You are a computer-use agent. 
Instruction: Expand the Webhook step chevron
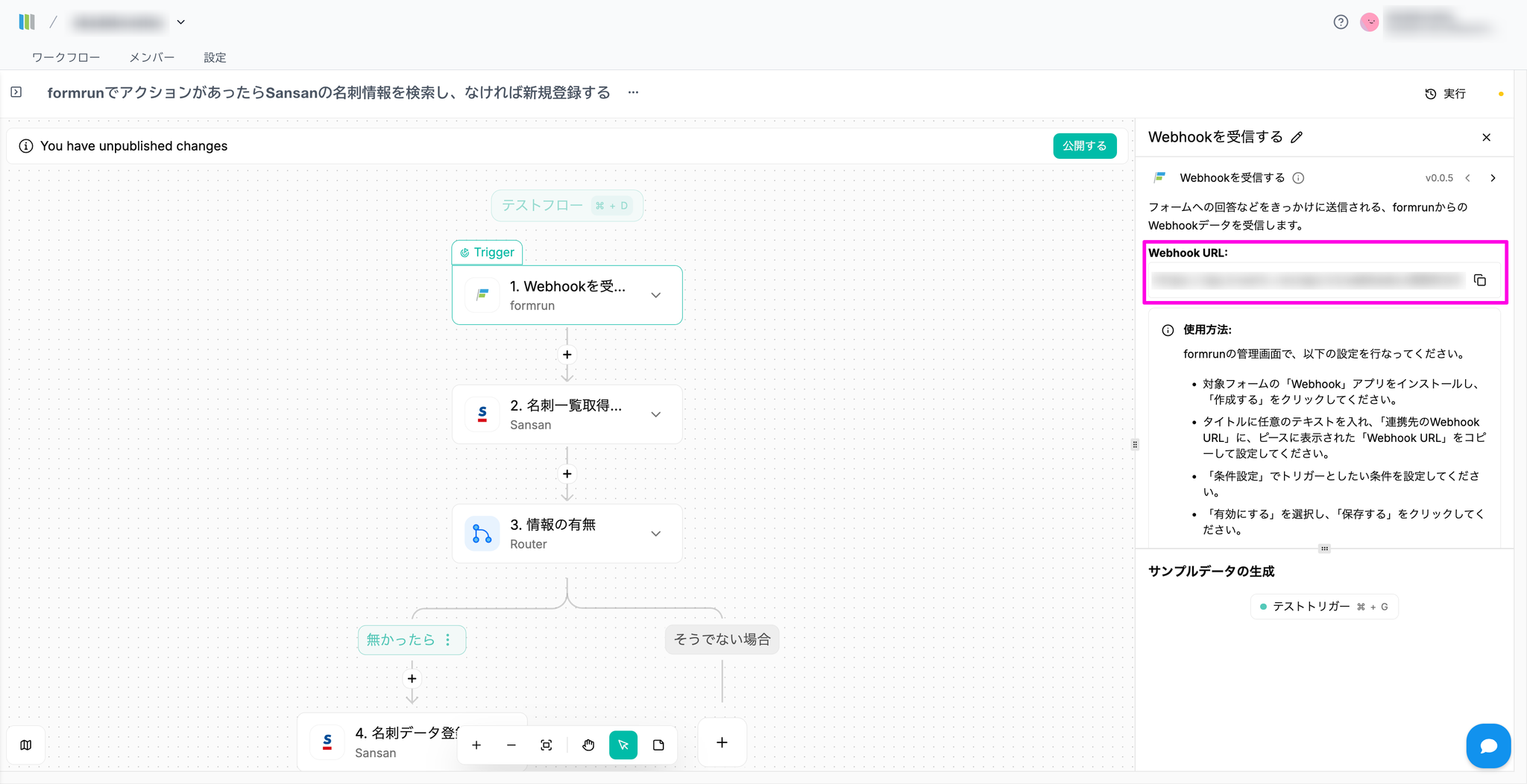(656, 295)
